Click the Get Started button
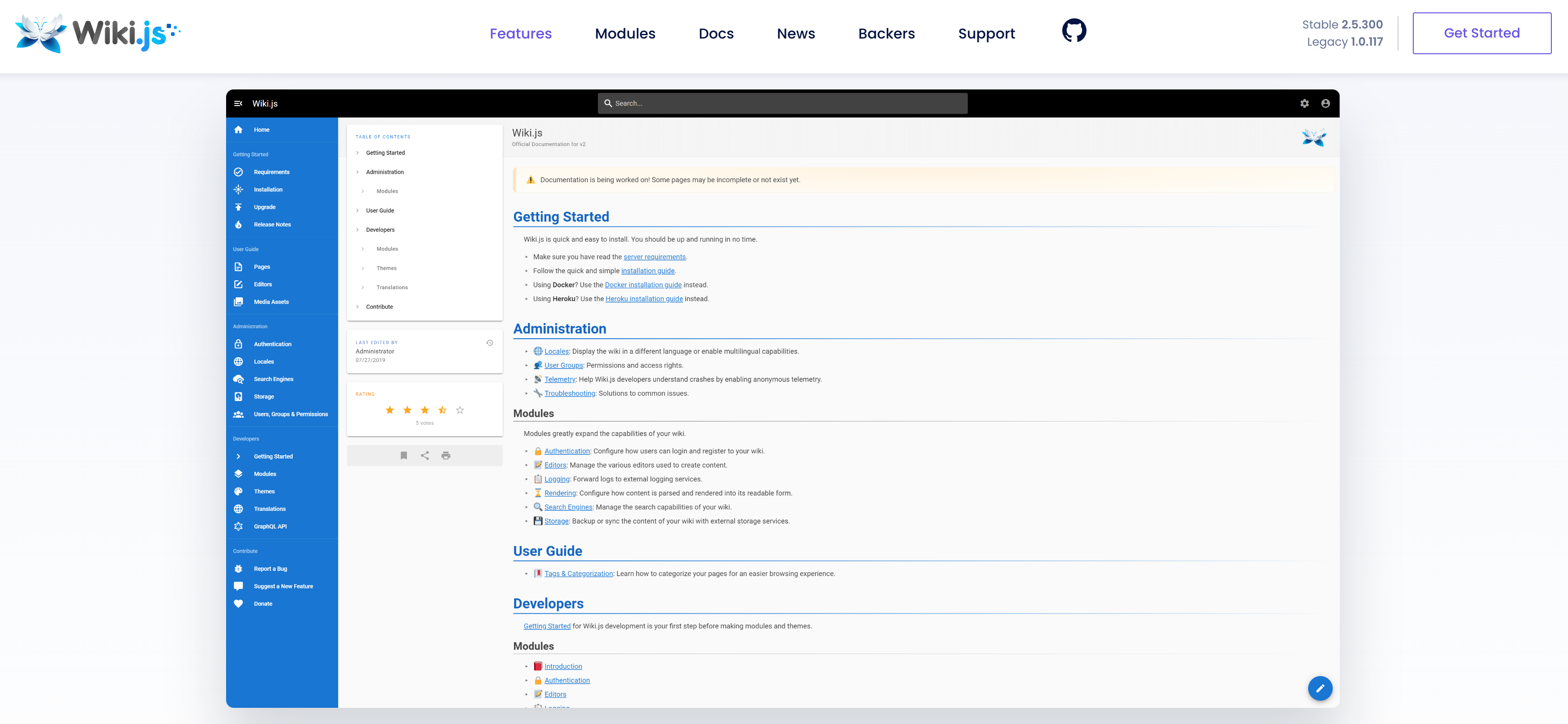Image resolution: width=1568 pixels, height=724 pixels. pos(1481,33)
